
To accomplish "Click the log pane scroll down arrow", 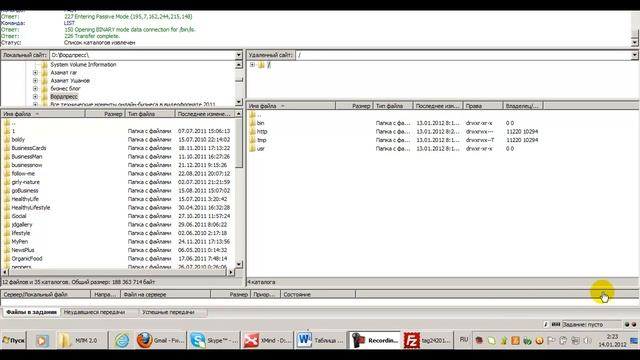I will tap(634, 42).
